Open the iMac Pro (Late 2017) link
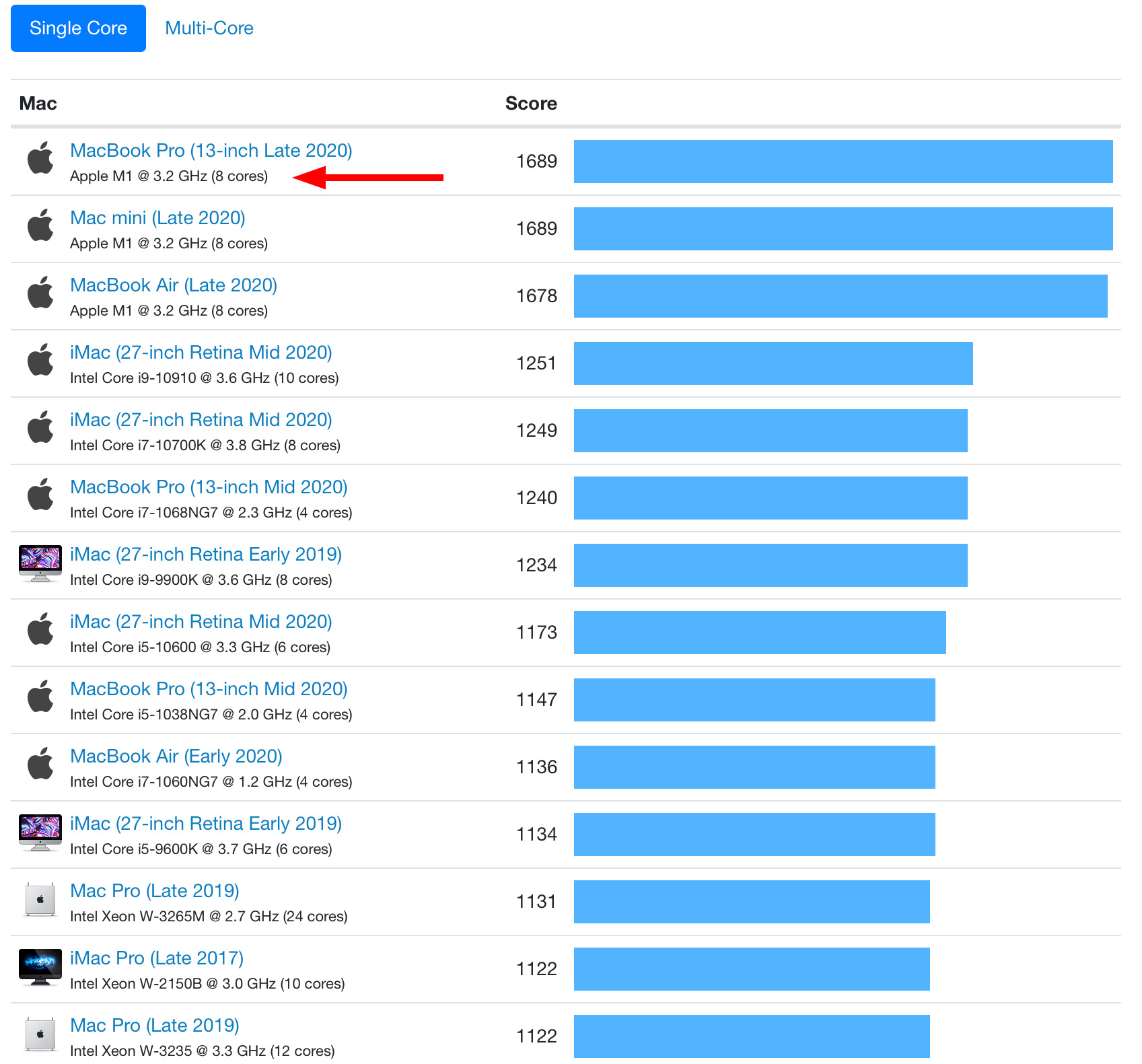The image size is (1142, 1064). (x=157, y=958)
